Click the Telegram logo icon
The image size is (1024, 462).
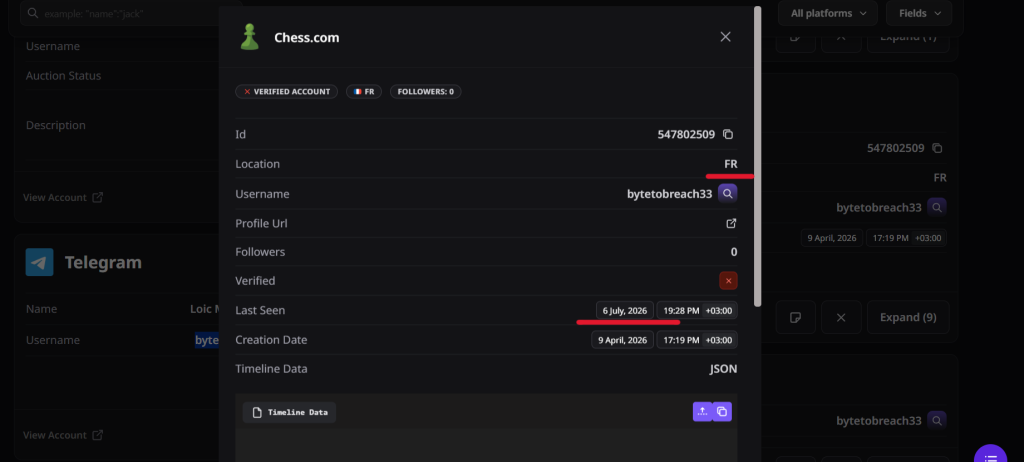(x=40, y=262)
